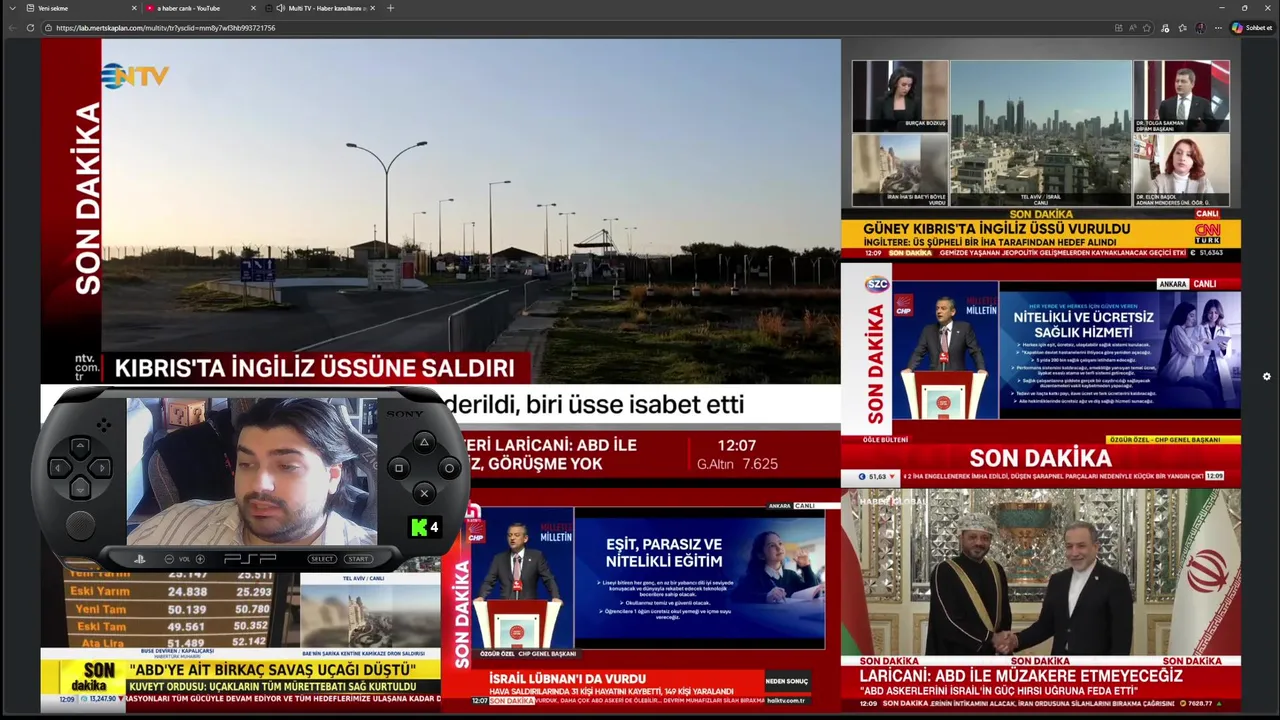
Task: Close the Multi TV tab
Action: point(372,8)
